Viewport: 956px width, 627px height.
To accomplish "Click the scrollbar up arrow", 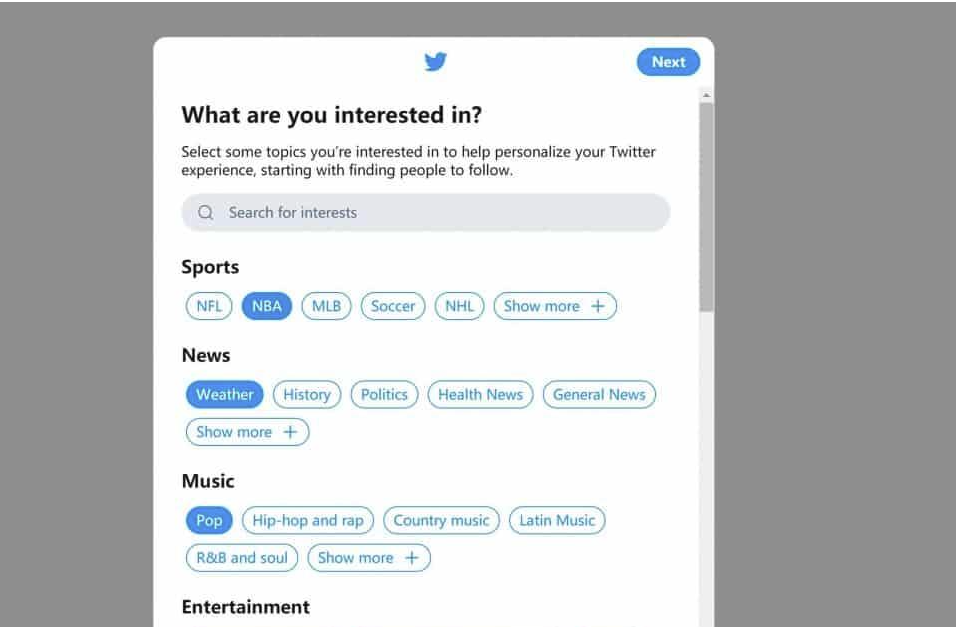I will pos(707,96).
